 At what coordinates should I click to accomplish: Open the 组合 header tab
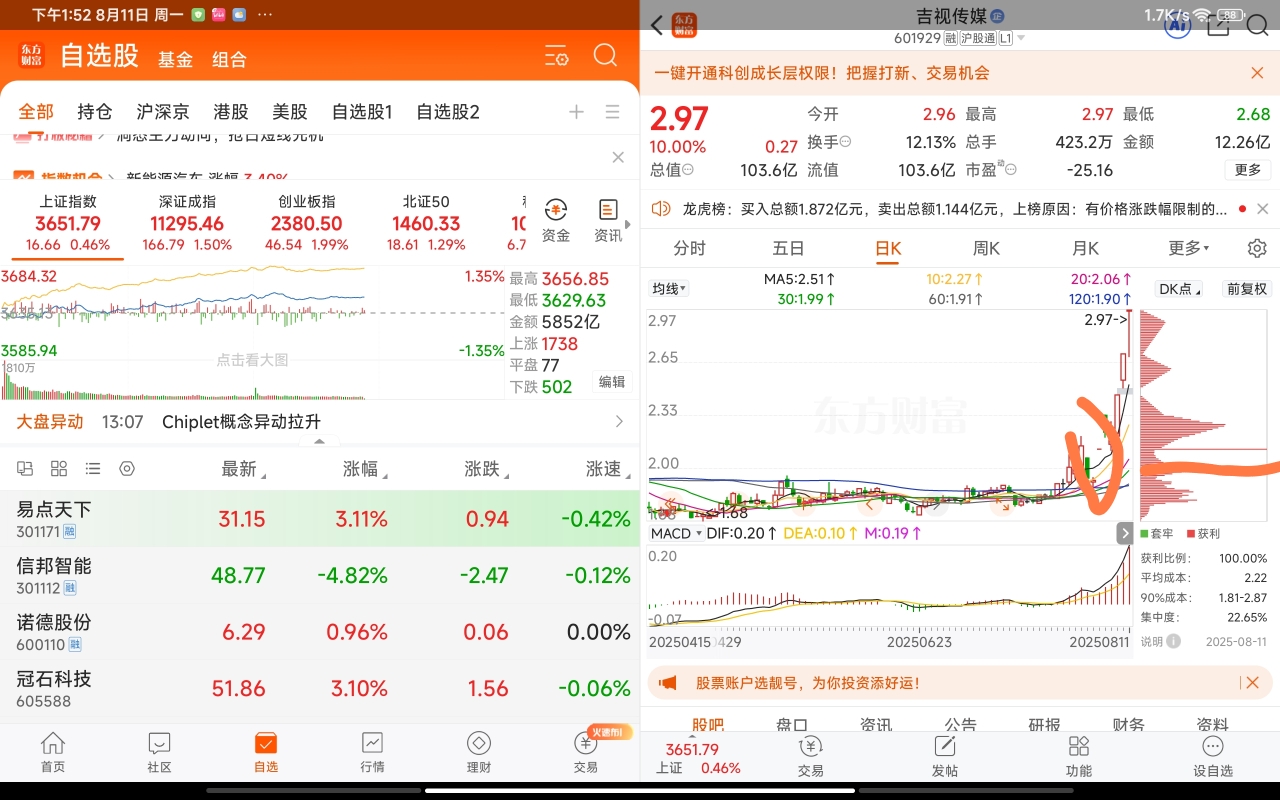[x=229, y=60]
